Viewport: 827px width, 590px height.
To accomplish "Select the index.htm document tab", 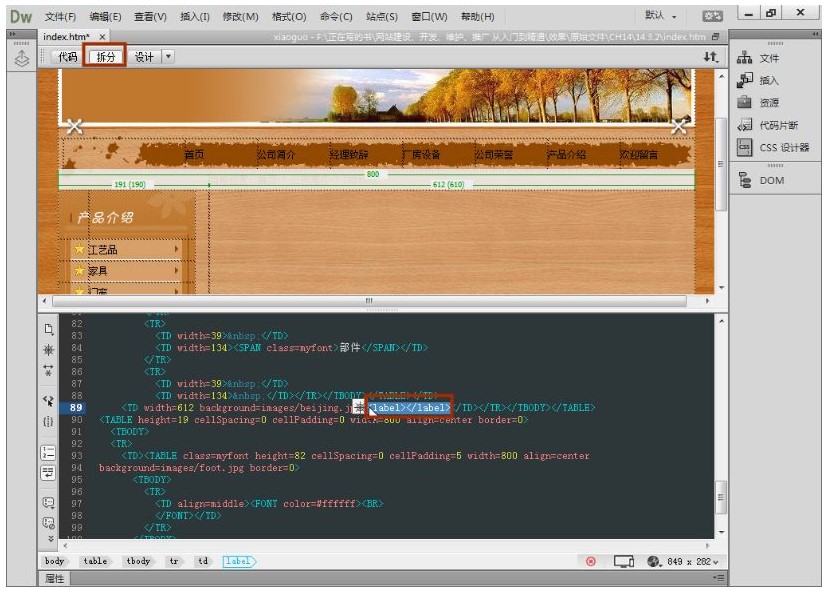I will pos(68,37).
